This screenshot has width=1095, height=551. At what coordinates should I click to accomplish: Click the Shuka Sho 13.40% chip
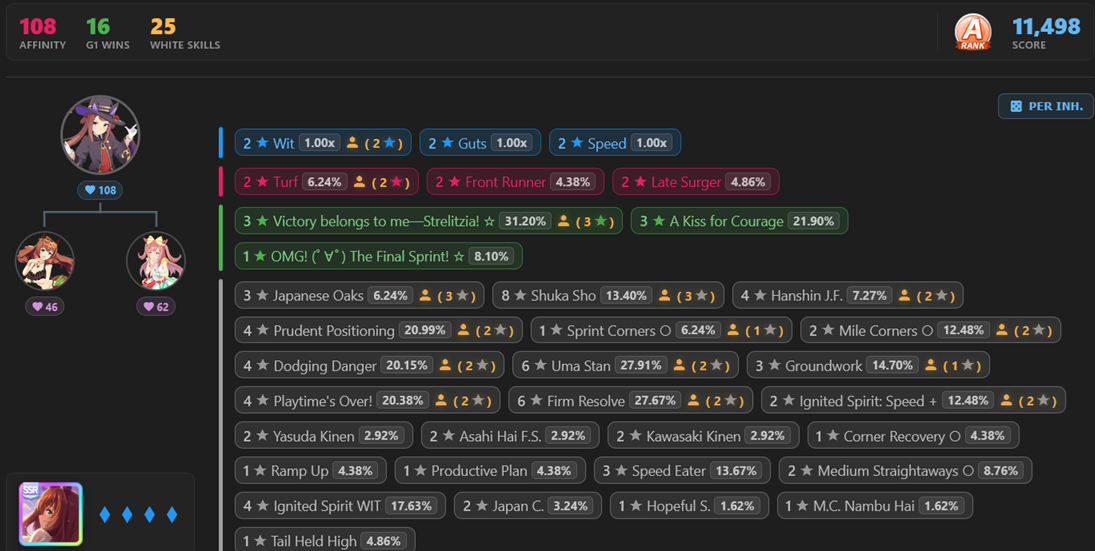click(608, 295)
